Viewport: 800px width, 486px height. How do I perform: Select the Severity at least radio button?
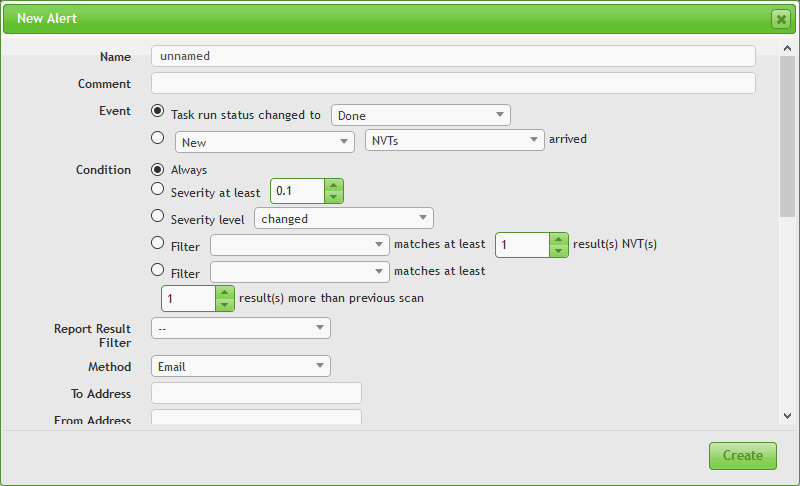[157, 189]
